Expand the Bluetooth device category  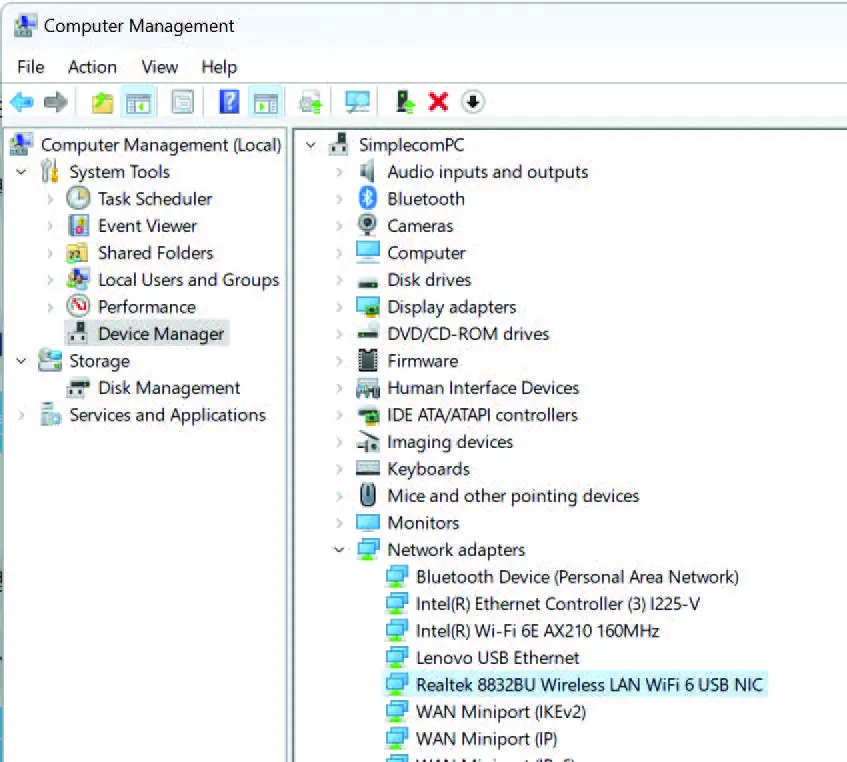pyautogui.click(x=340, y=199)
